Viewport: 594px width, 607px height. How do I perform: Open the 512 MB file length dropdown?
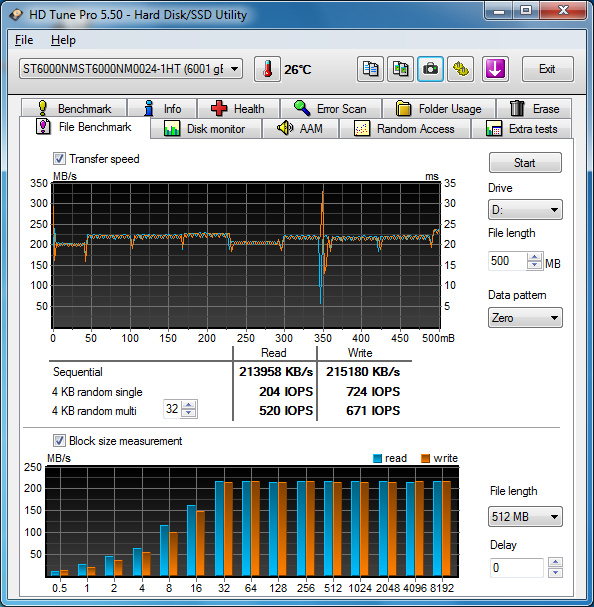coord(525,516)
